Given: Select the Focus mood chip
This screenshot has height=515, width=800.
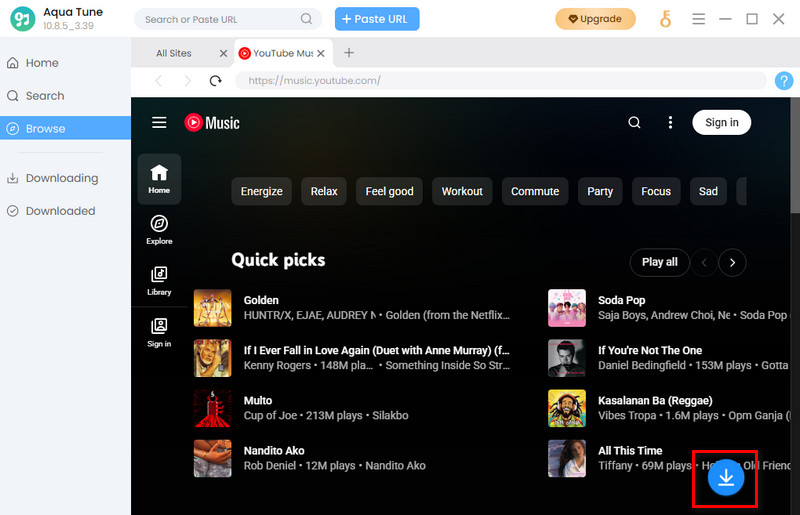Looking at the screenshot, I should pos(656,191).
